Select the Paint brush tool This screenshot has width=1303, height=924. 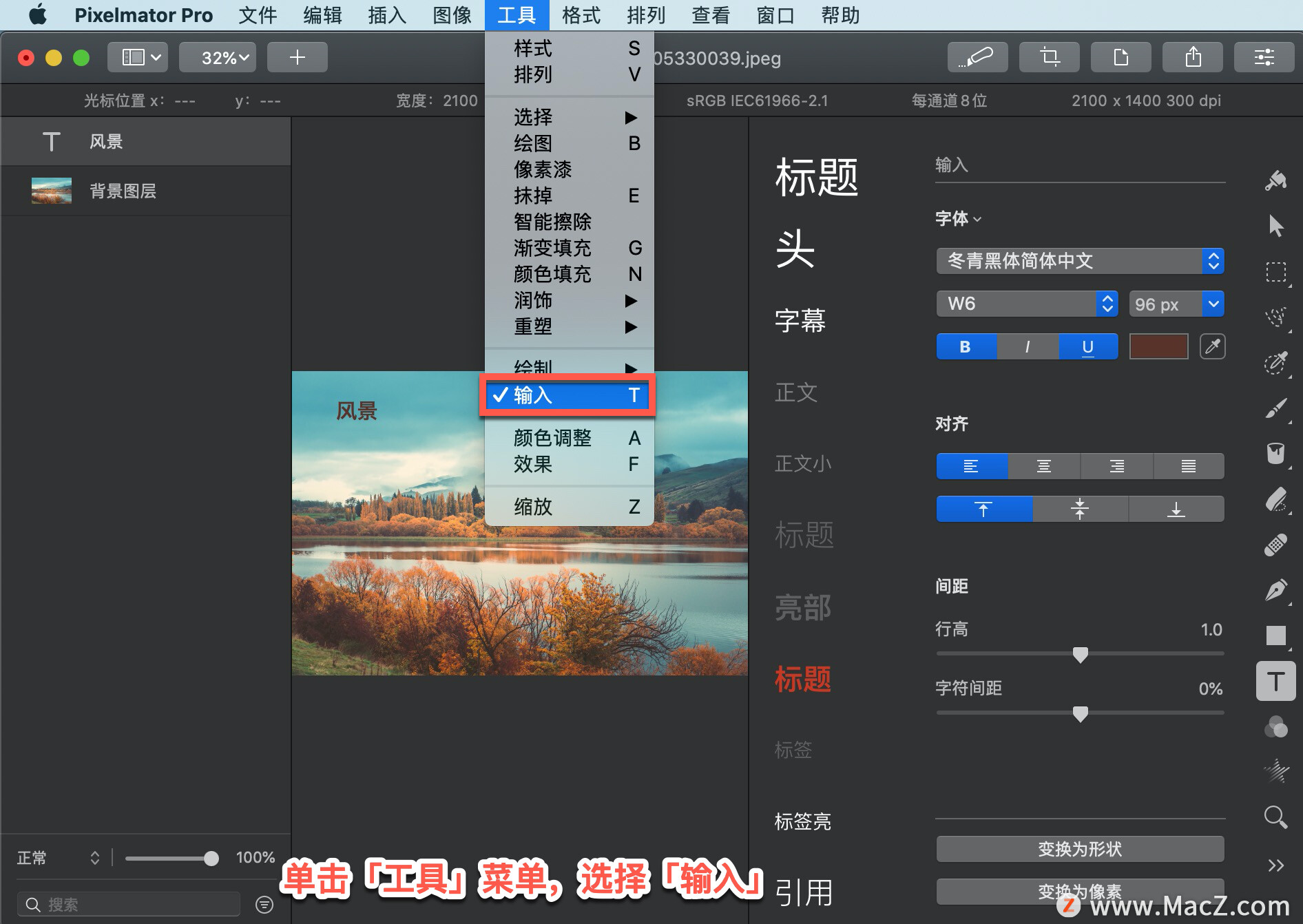pos(1275,408)
